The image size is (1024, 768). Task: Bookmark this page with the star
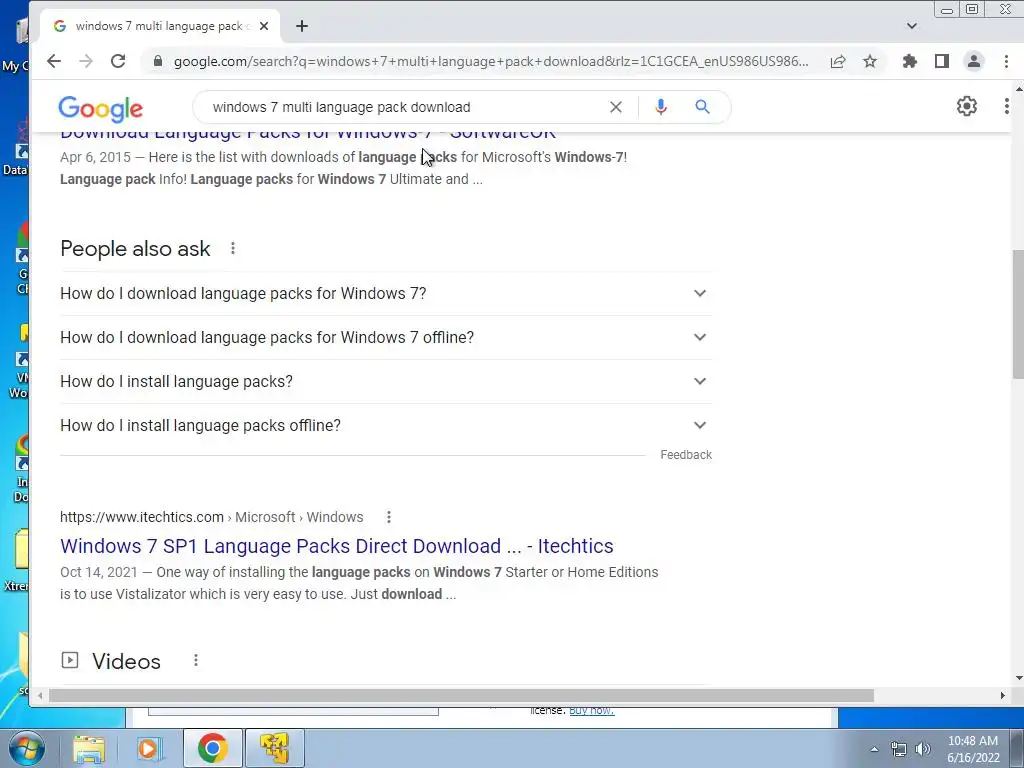[870, 61]
